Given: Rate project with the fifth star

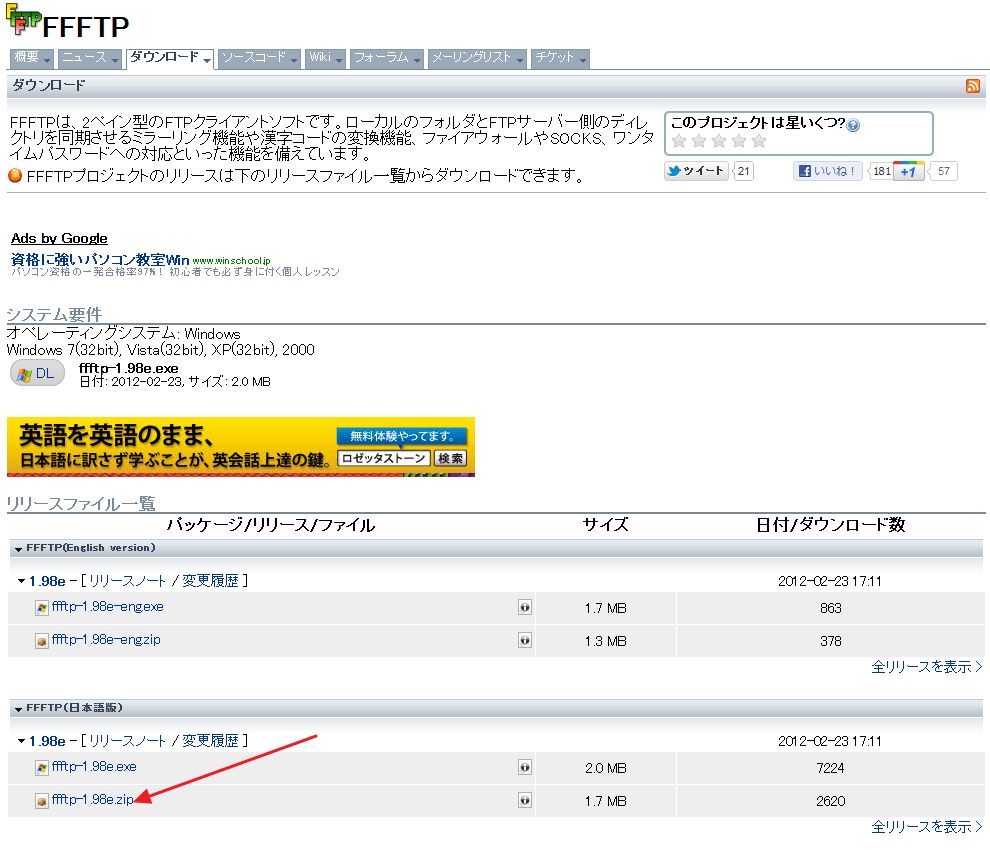Looking at the screenshot, I should point(759,141).
